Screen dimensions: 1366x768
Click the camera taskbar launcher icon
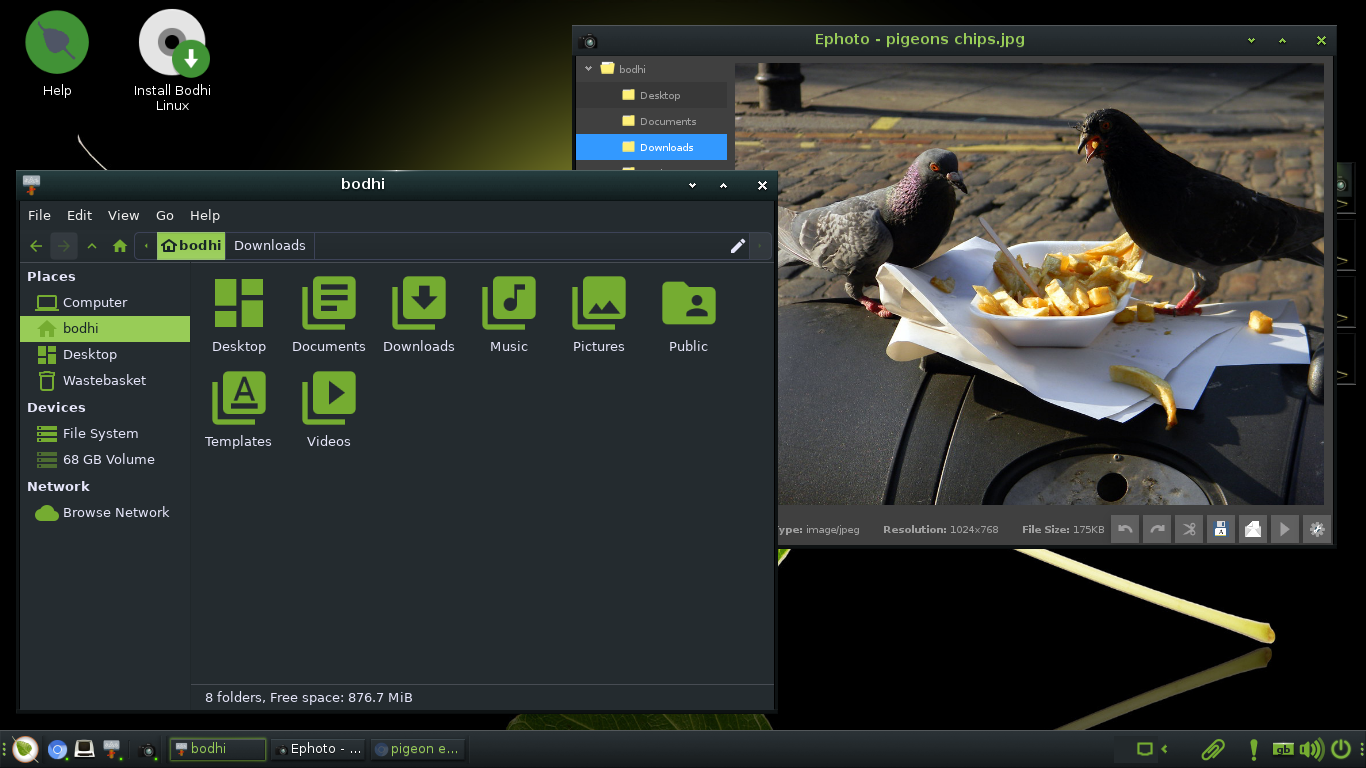tap(148, 751)
